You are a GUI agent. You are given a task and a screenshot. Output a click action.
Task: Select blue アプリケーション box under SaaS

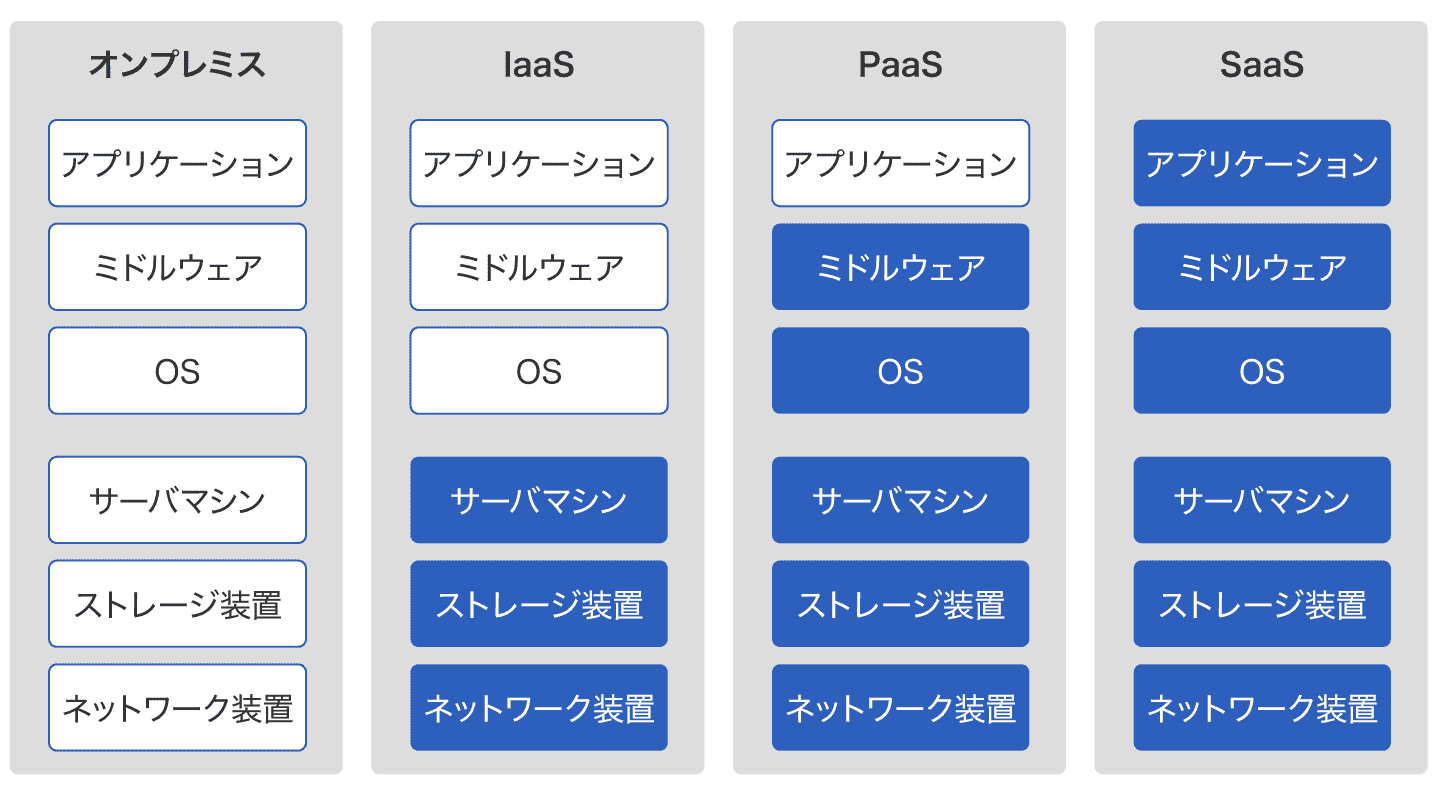click(1262, 163)
